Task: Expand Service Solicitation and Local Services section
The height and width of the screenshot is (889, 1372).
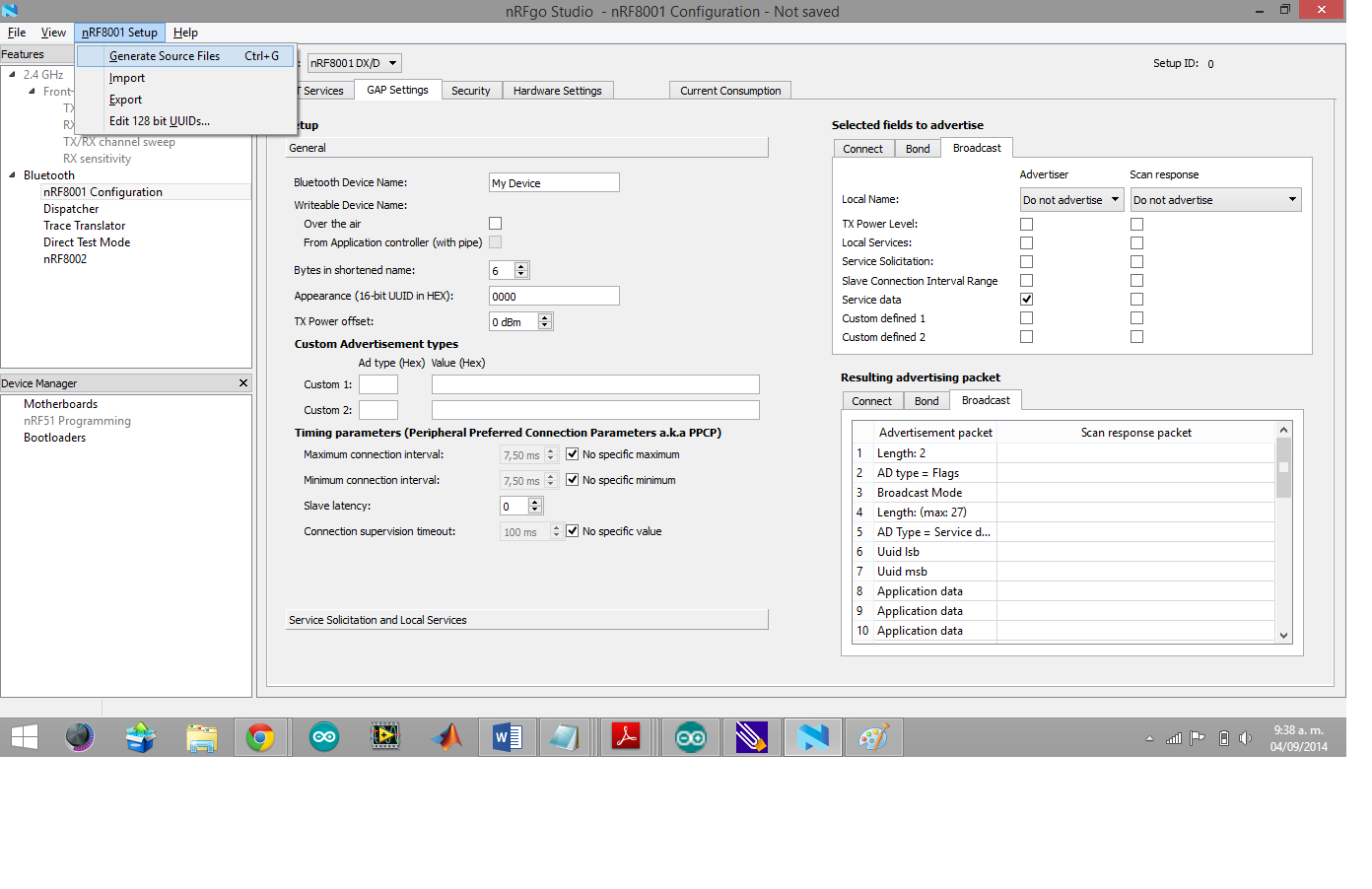Action: point(527,620)
